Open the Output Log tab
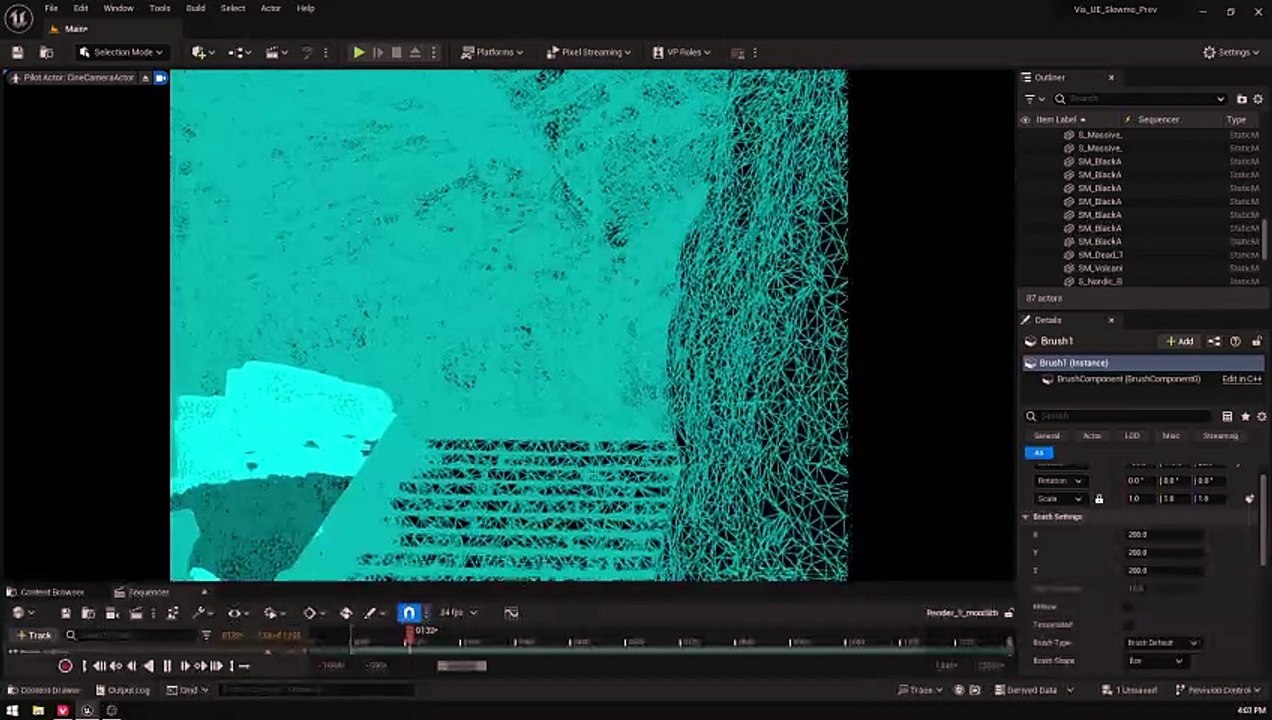The height and width of the screenshot is (720, 1272). pyautogui.click(x=122, y=690)
